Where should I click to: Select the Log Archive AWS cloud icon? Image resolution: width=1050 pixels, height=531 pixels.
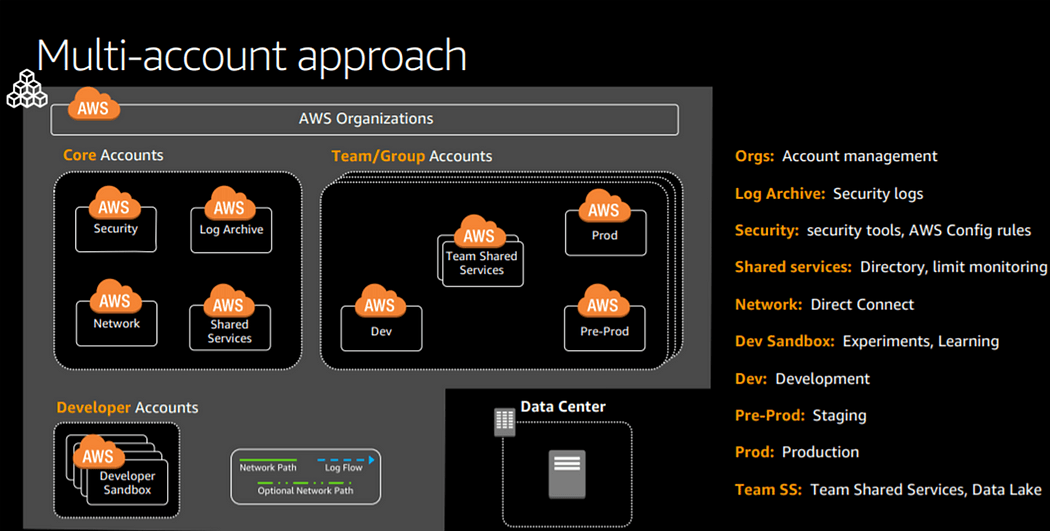point(229,206)
